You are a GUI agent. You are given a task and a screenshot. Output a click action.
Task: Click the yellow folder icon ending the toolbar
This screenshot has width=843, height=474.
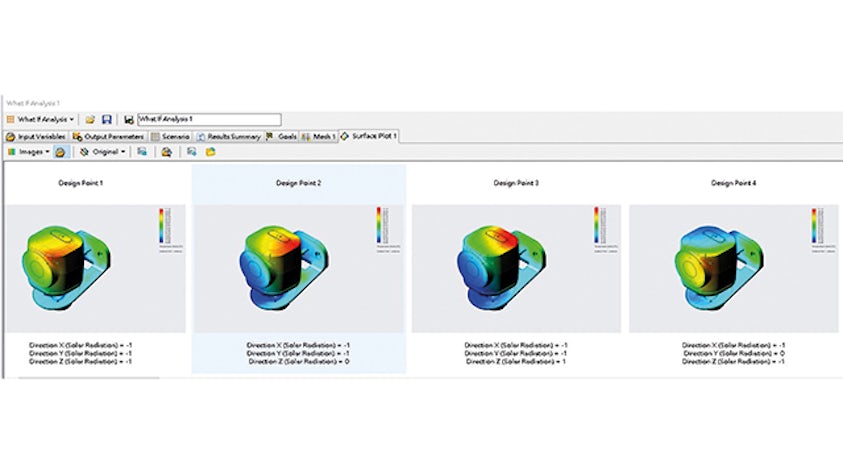[210, 152]
